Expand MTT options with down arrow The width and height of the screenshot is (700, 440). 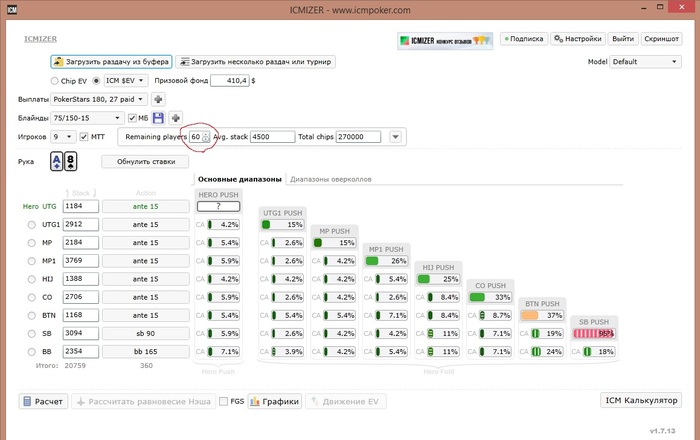[396, 137]
